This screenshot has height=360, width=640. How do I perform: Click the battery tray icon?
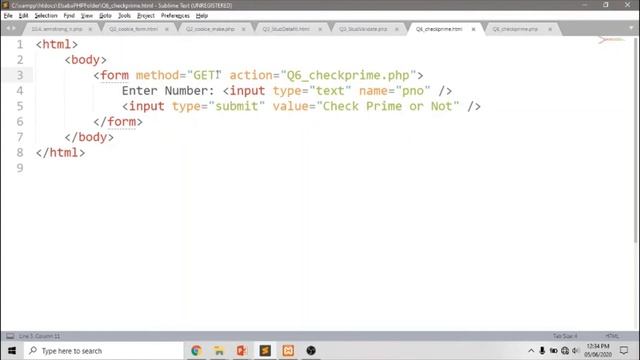point(553,351)
